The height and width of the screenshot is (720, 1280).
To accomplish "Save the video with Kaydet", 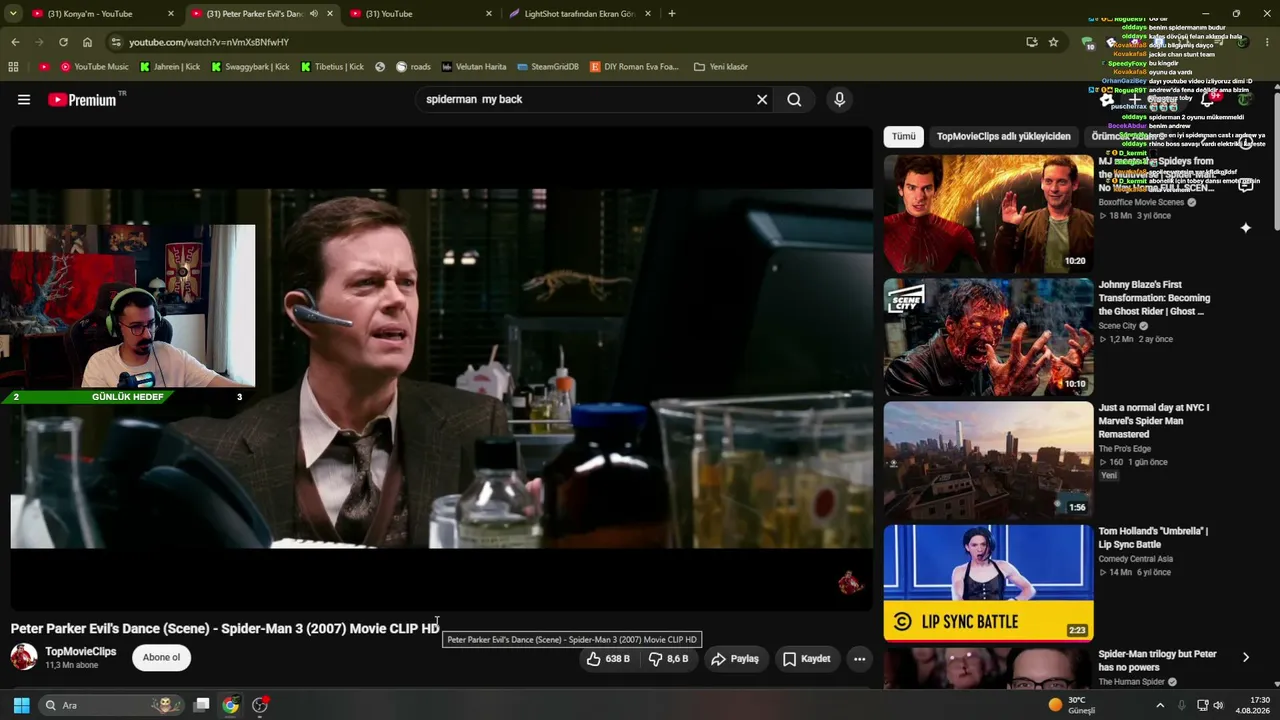I will coord(806,659).
